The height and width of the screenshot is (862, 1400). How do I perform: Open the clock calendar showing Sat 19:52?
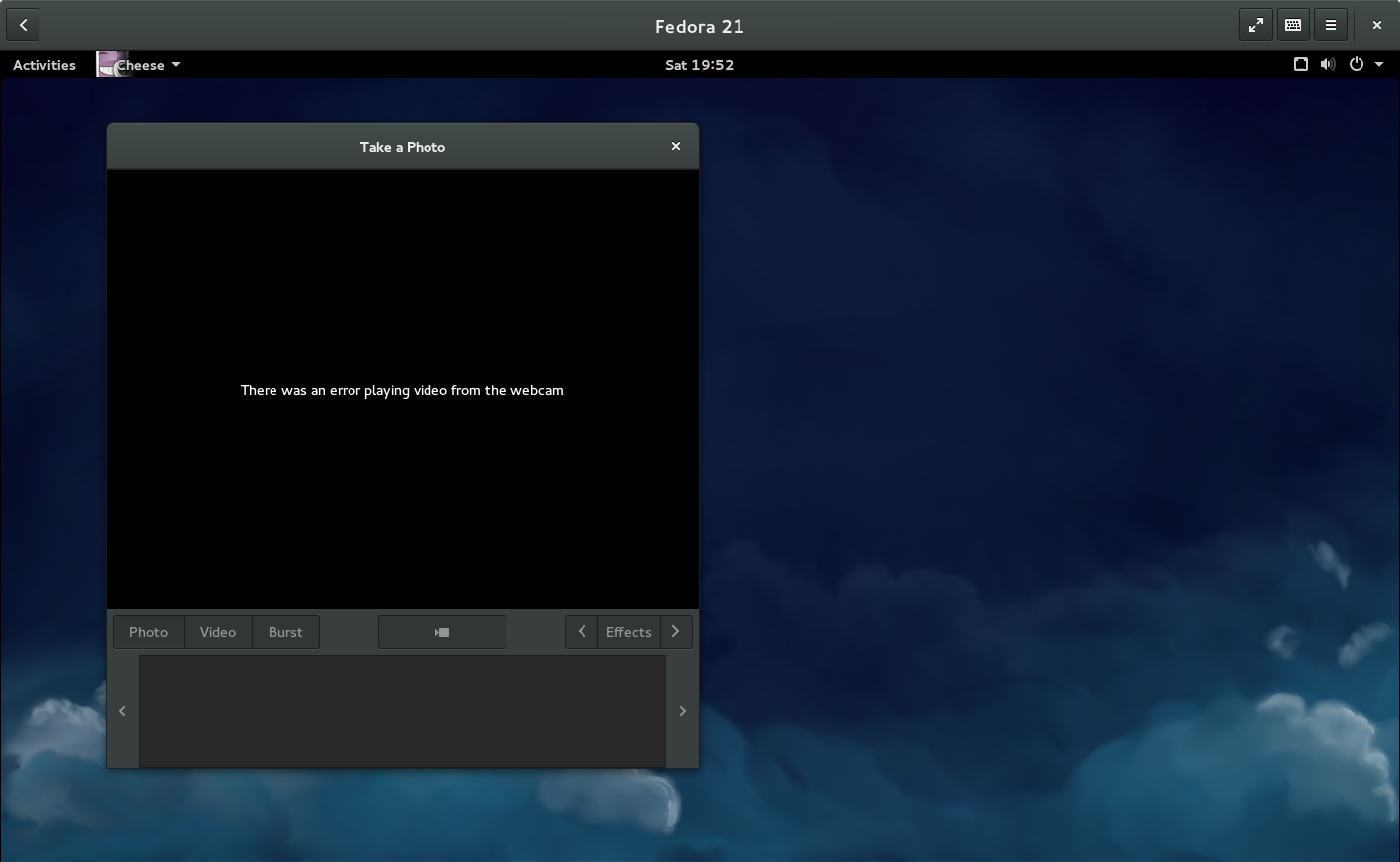pyautogui.click(x=699, y=65)
